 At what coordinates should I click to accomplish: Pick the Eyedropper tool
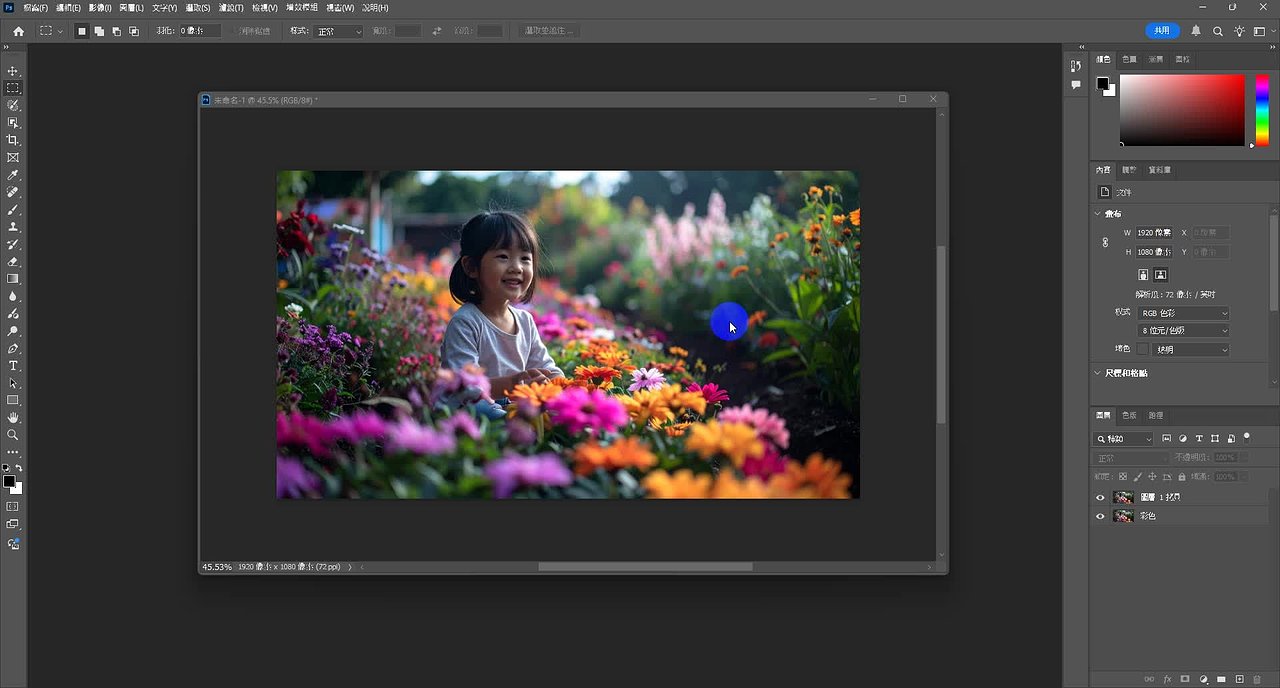click(x=13, y=175)
